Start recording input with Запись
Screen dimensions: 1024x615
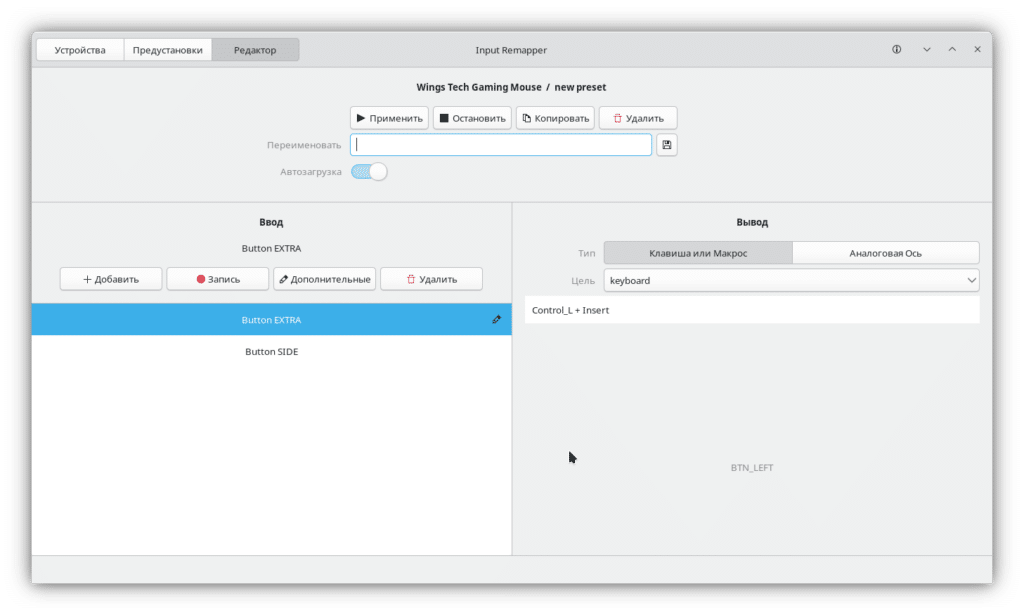click(217, 279)
